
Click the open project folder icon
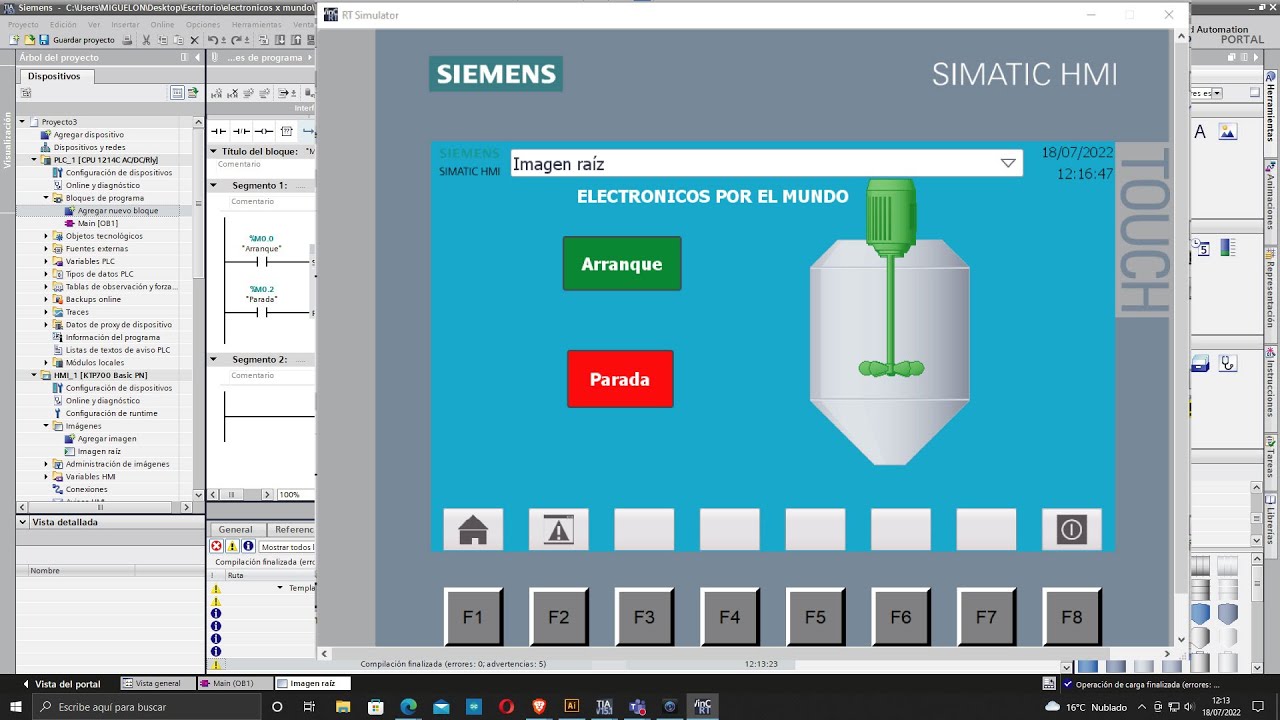(29, 40)
